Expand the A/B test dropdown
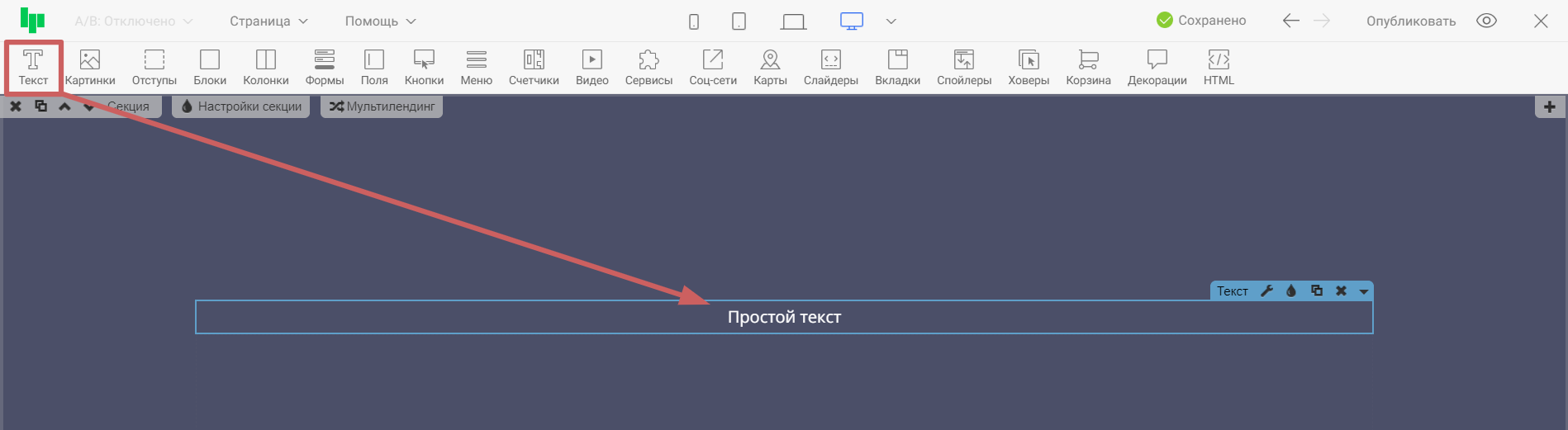This screenshot has height=430, width=1568. click(x=134, y=21)
